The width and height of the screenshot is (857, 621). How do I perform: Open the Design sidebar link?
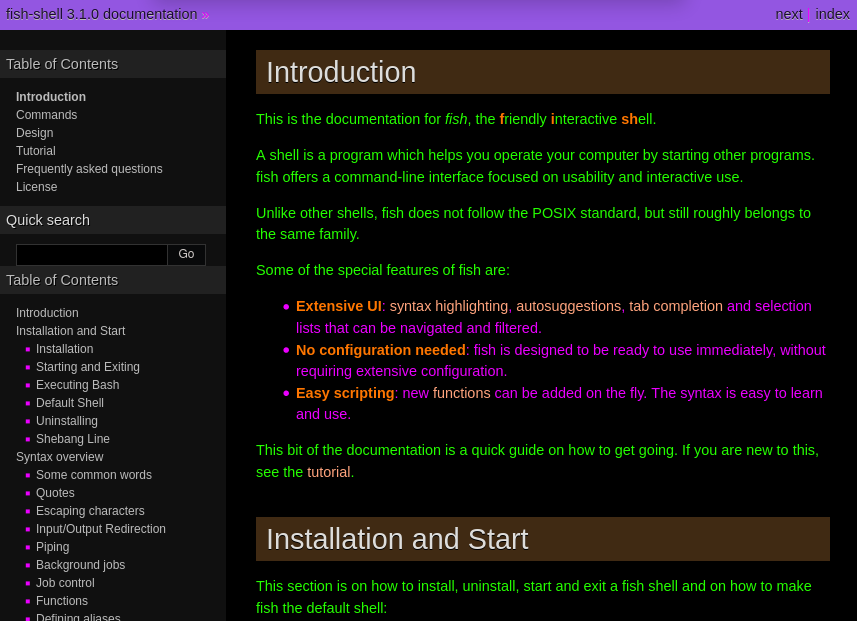pos(34,133)
